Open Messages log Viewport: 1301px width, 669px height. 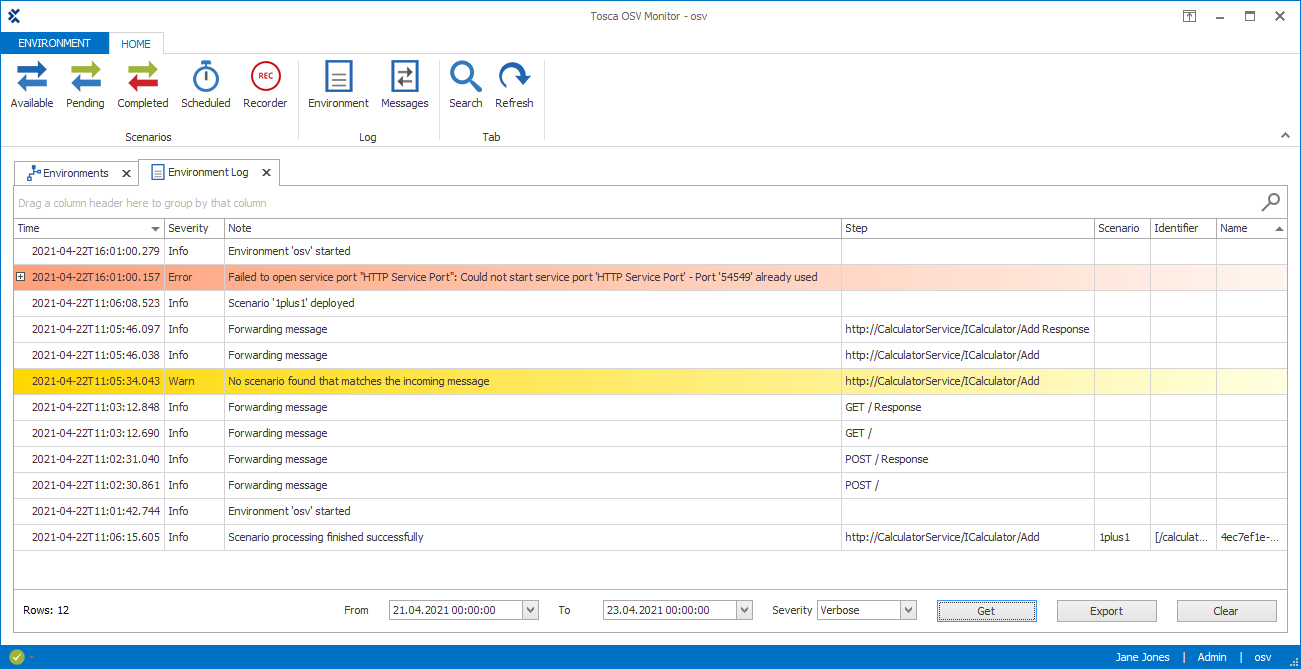pyautogui.click(x=405, y=85)
